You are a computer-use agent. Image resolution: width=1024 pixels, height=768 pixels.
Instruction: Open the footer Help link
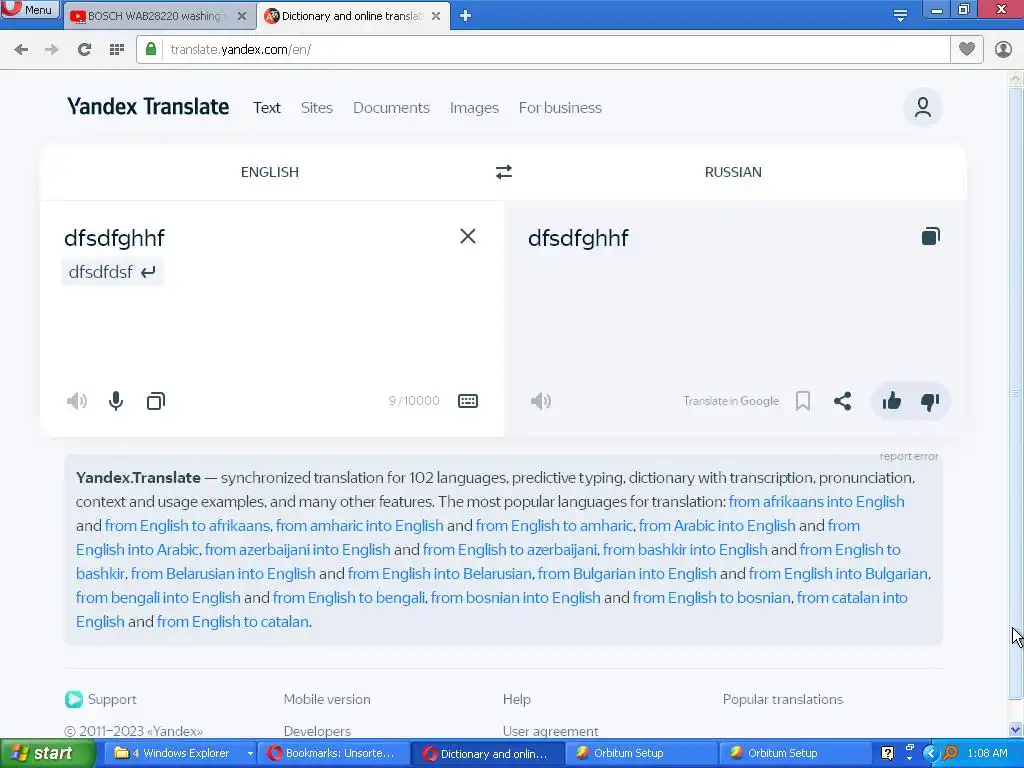tap(517, 699)
